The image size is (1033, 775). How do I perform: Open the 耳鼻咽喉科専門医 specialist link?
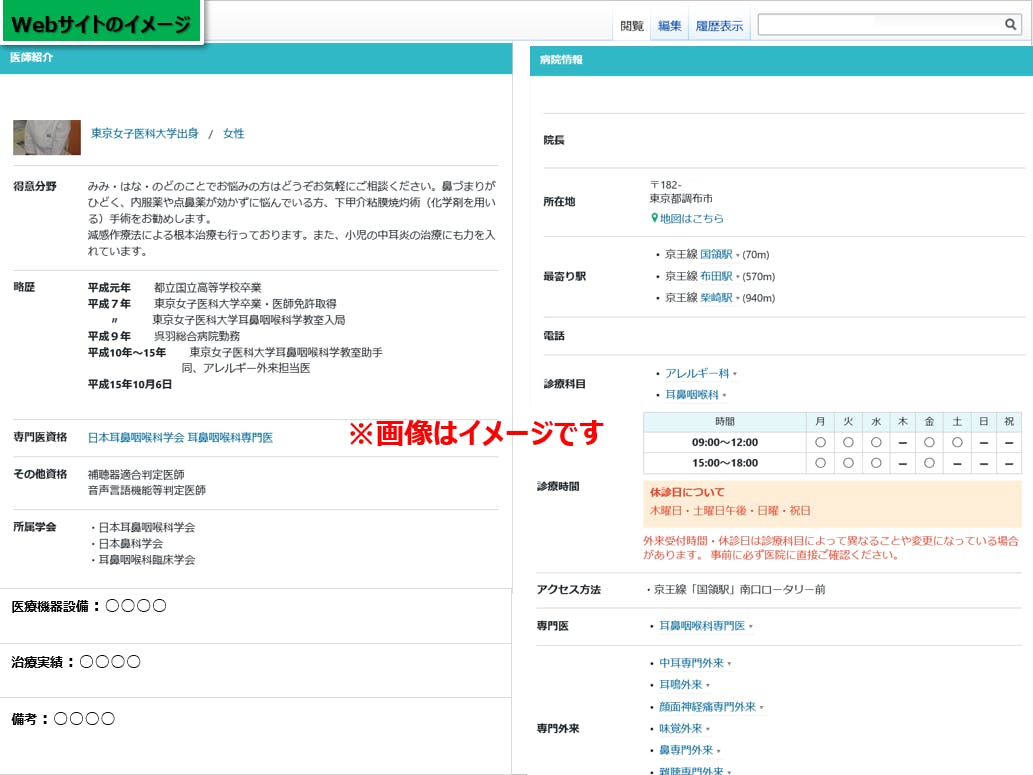[701, 626]
